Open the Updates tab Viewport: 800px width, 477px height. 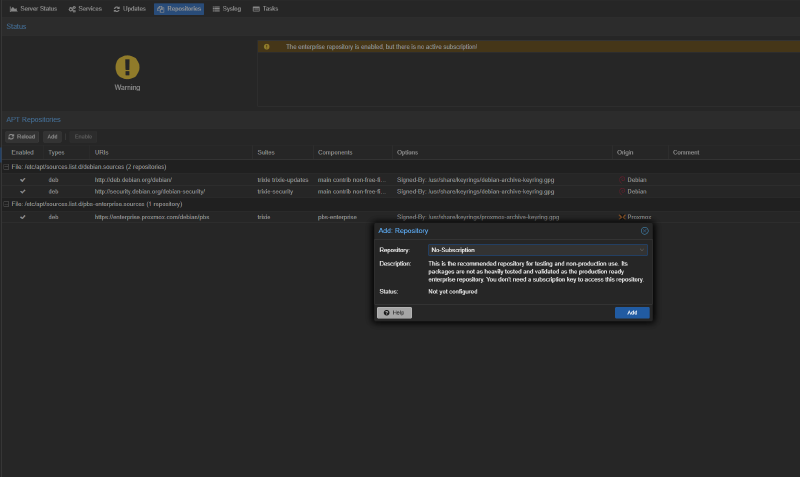pyautogui.click(x=130, y=9)
